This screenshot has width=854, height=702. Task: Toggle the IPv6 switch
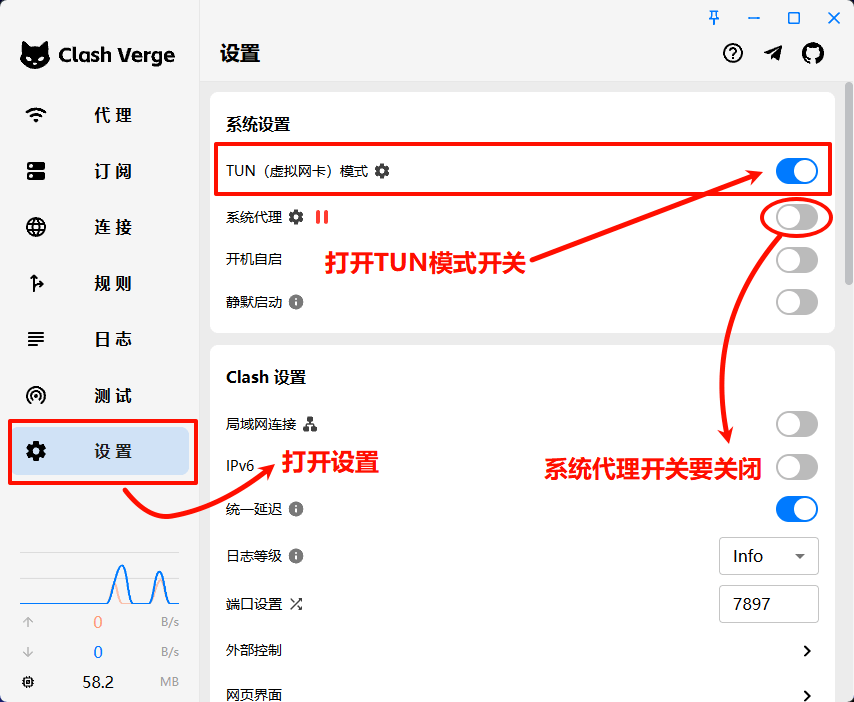[x=797, y=467]
